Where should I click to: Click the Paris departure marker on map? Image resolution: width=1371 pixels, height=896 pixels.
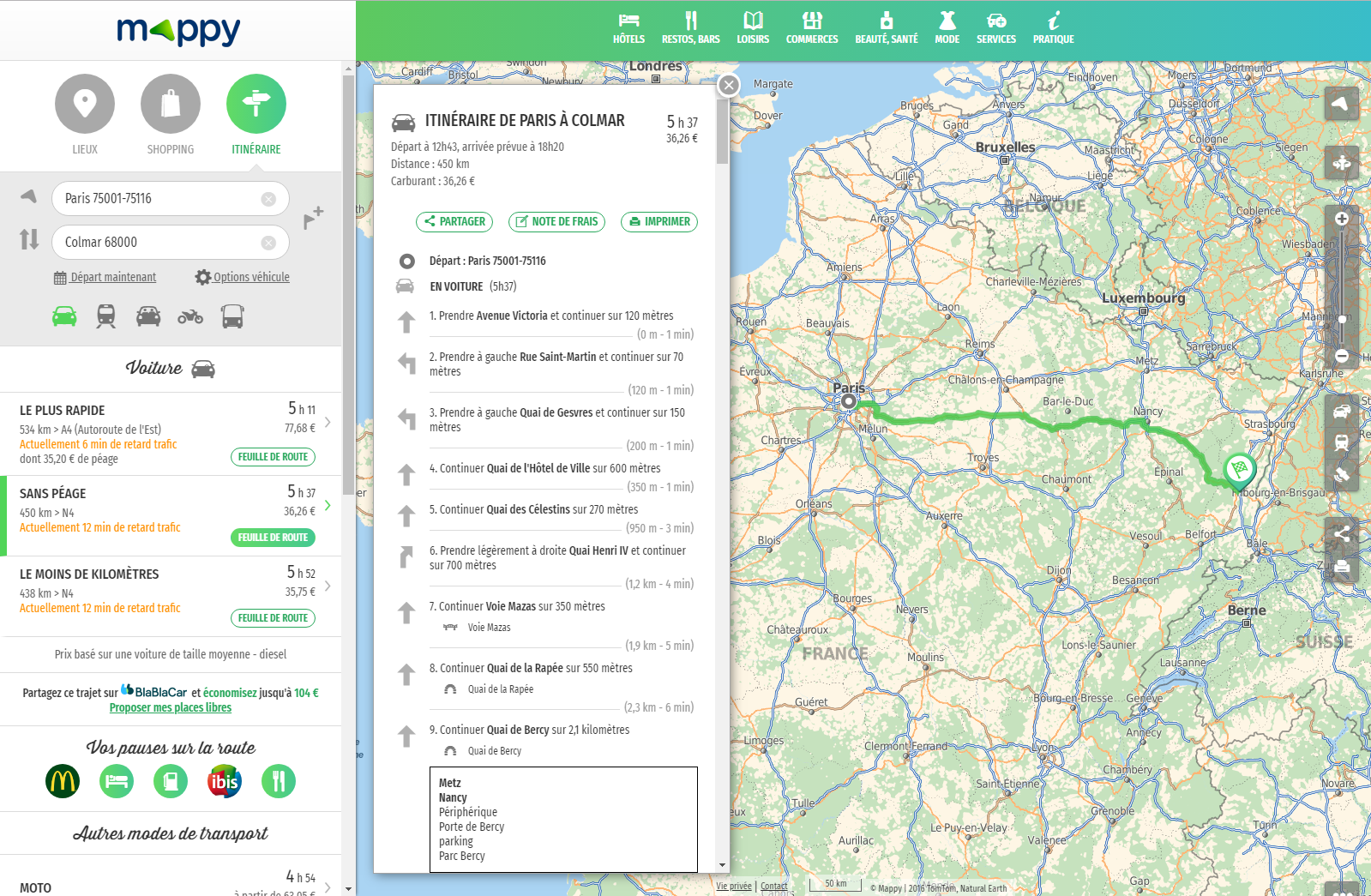(849, 401)
